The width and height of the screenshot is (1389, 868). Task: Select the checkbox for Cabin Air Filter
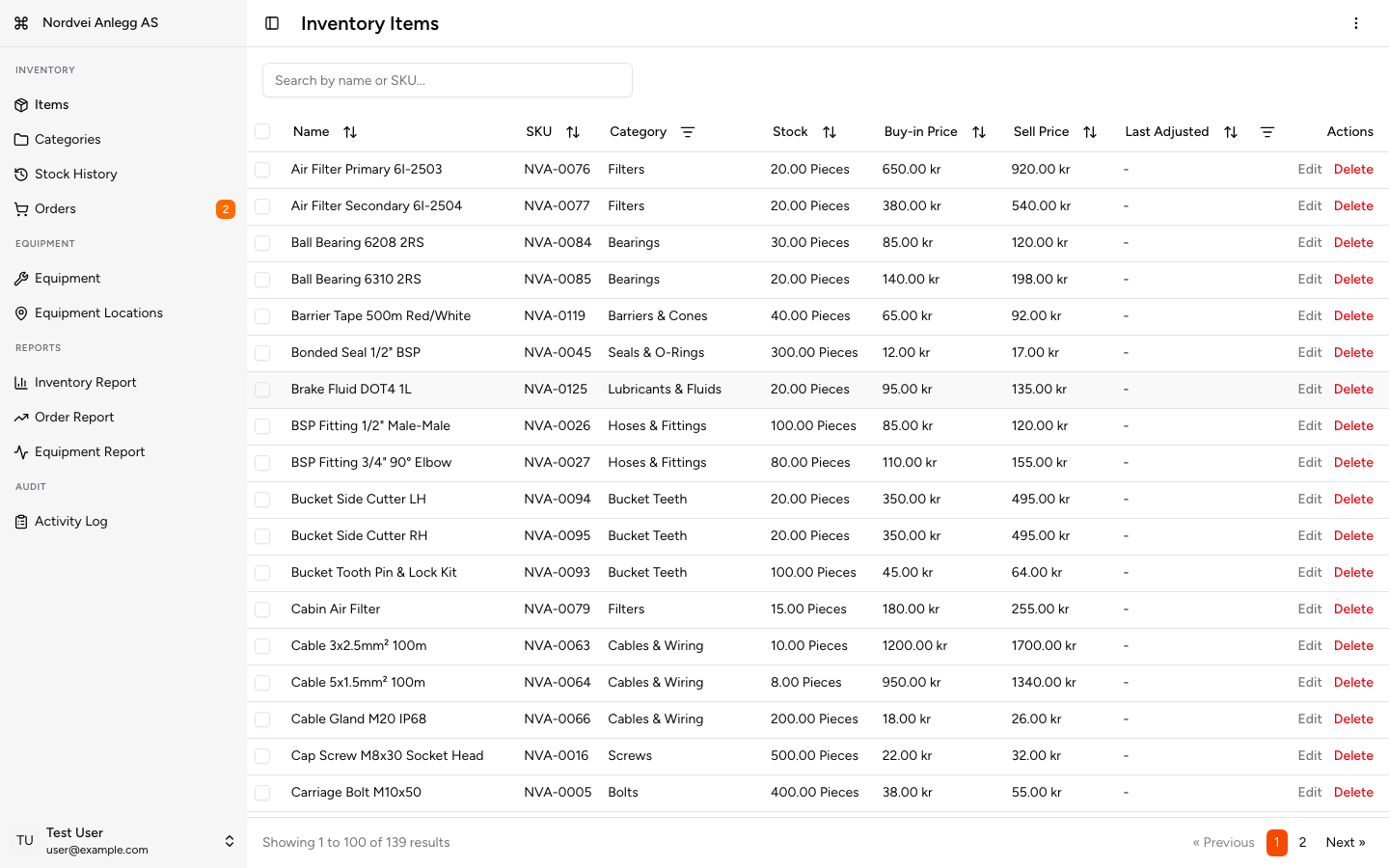coord(262,610)
